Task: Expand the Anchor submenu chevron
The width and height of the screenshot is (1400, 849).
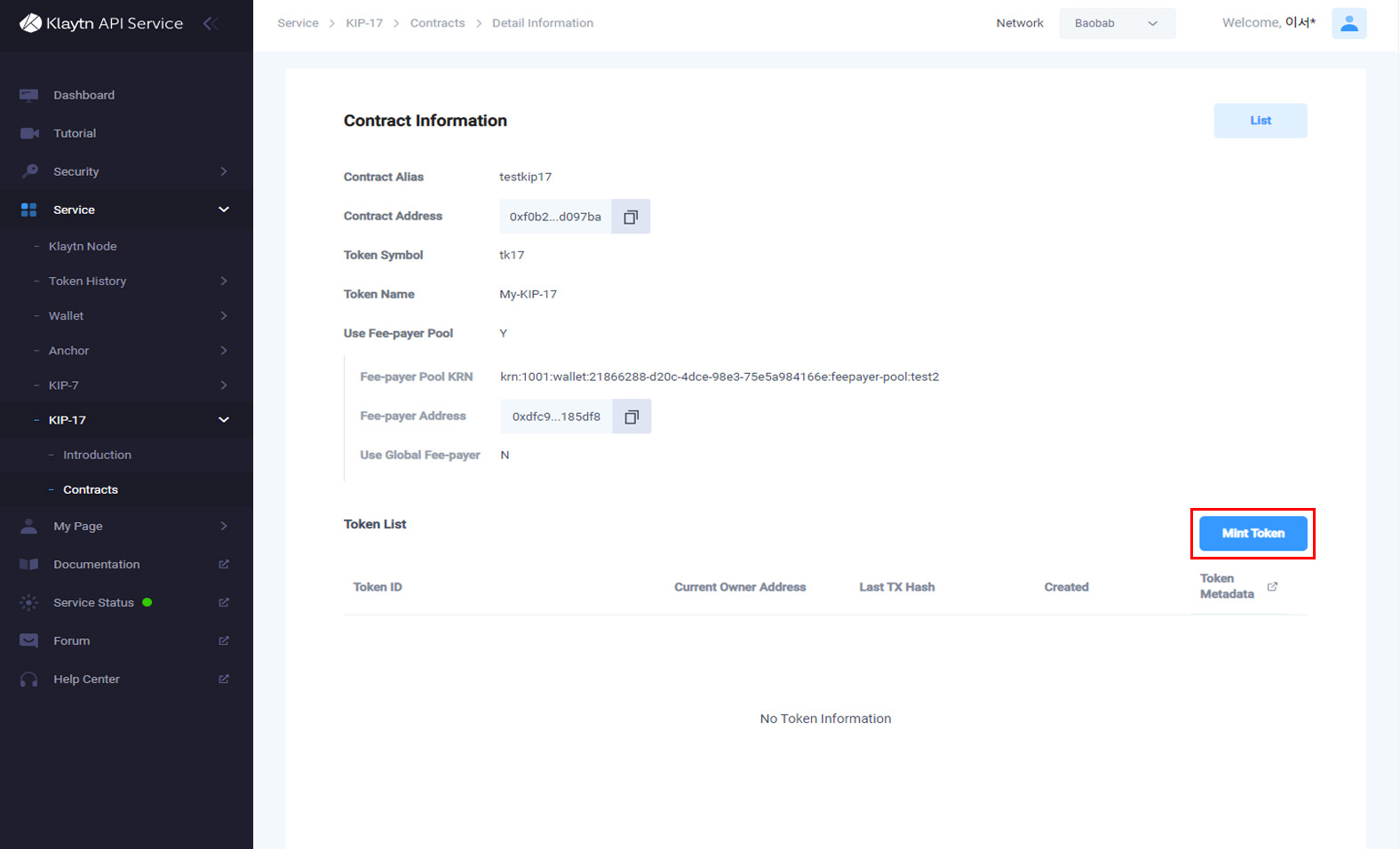Action: pyautogui.click(x=224, y=350)
